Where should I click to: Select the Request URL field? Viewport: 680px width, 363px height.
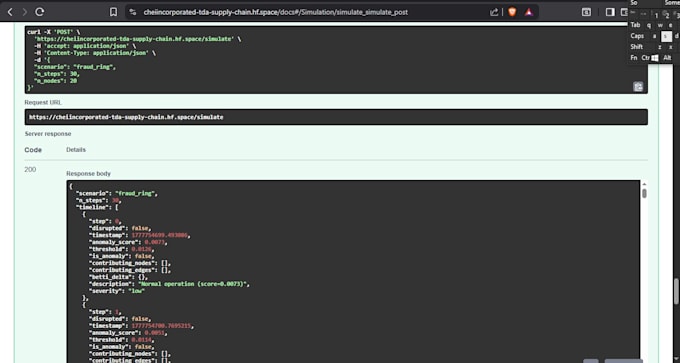(336, 117)
